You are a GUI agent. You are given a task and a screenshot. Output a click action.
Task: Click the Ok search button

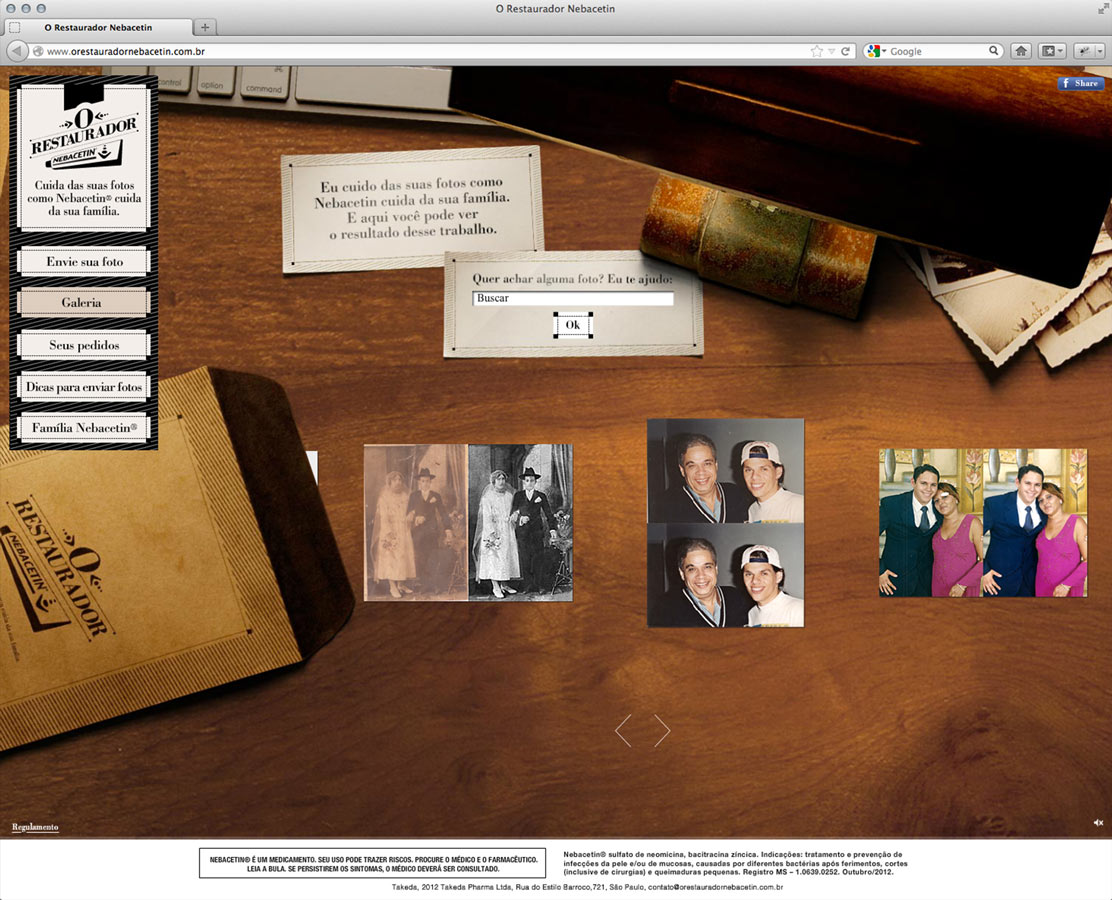pyautogui.click(x=573, y=325)
